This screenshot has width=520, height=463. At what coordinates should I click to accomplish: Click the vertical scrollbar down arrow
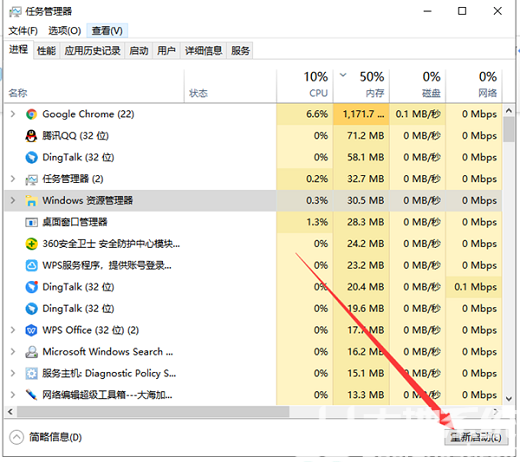pyautogui.click(x=509, y=399)
